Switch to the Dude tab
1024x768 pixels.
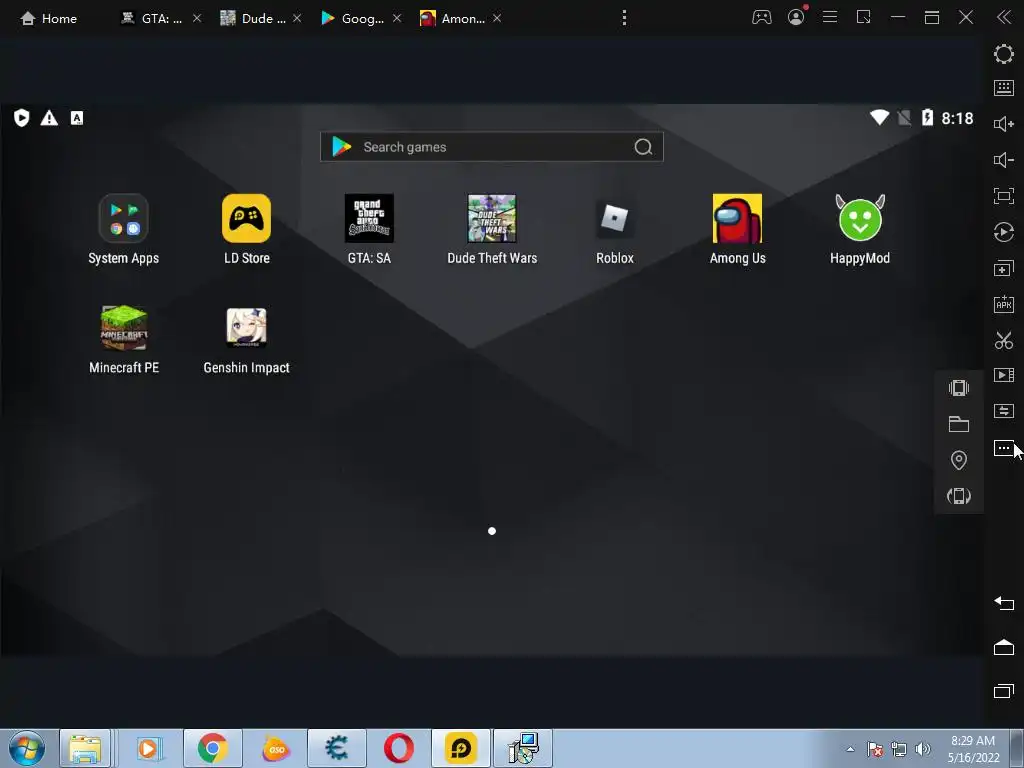pyautogui.click(x=253, y=18)
